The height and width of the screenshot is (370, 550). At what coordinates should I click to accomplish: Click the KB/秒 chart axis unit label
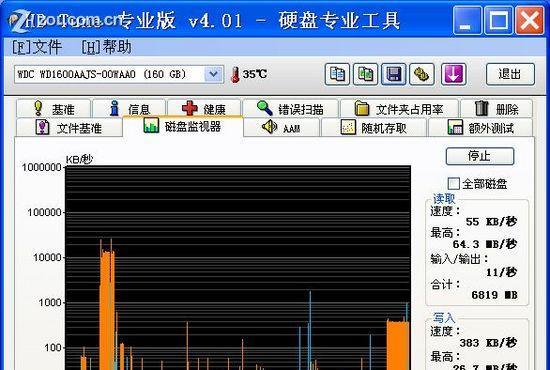(x=79, y=160)
